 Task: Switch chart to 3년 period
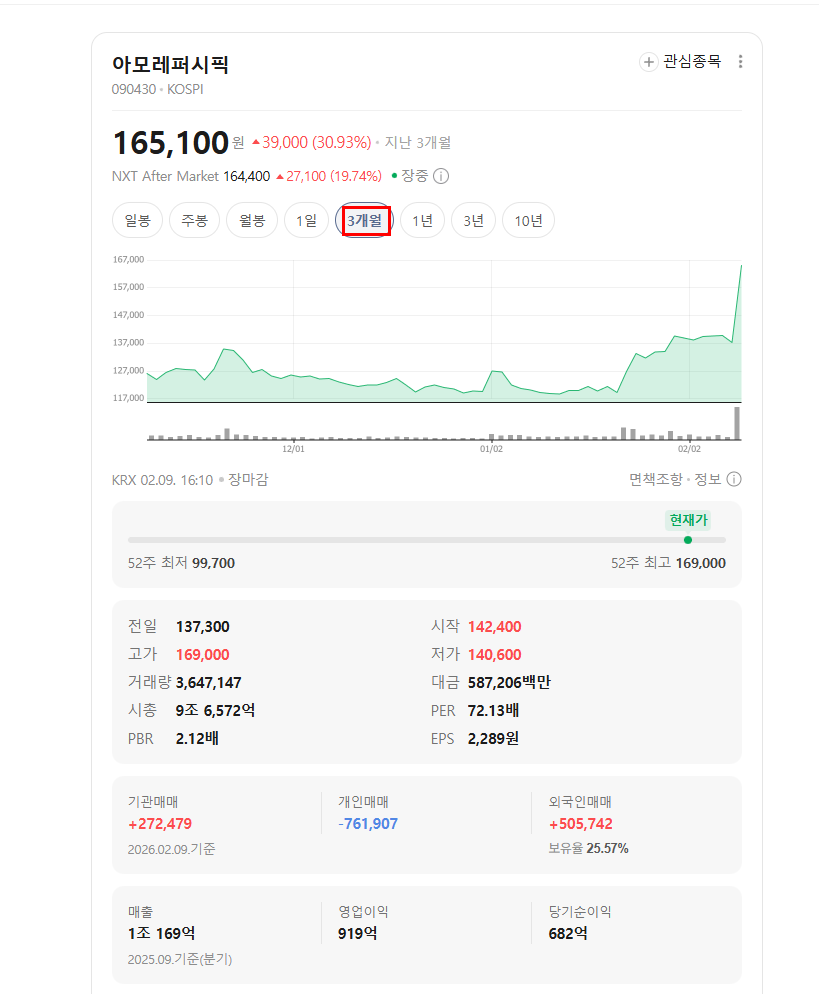click(473, 221)
